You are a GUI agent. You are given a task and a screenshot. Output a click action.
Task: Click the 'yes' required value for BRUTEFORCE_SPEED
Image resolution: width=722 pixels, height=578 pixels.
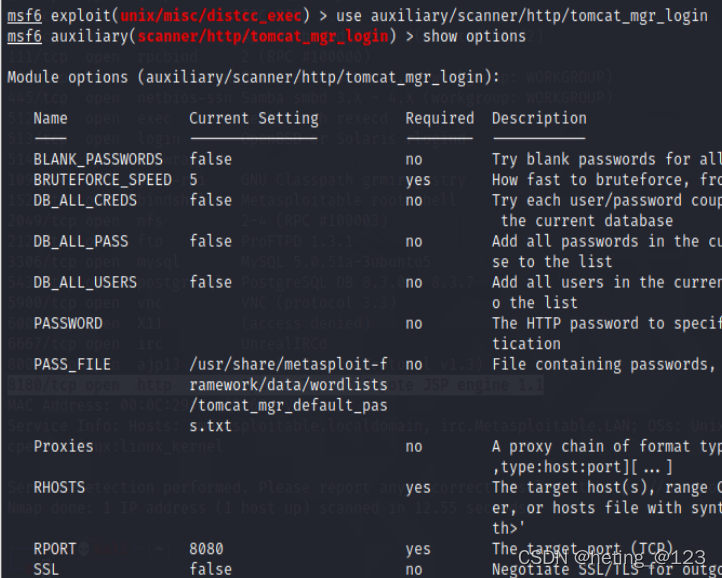418,181
